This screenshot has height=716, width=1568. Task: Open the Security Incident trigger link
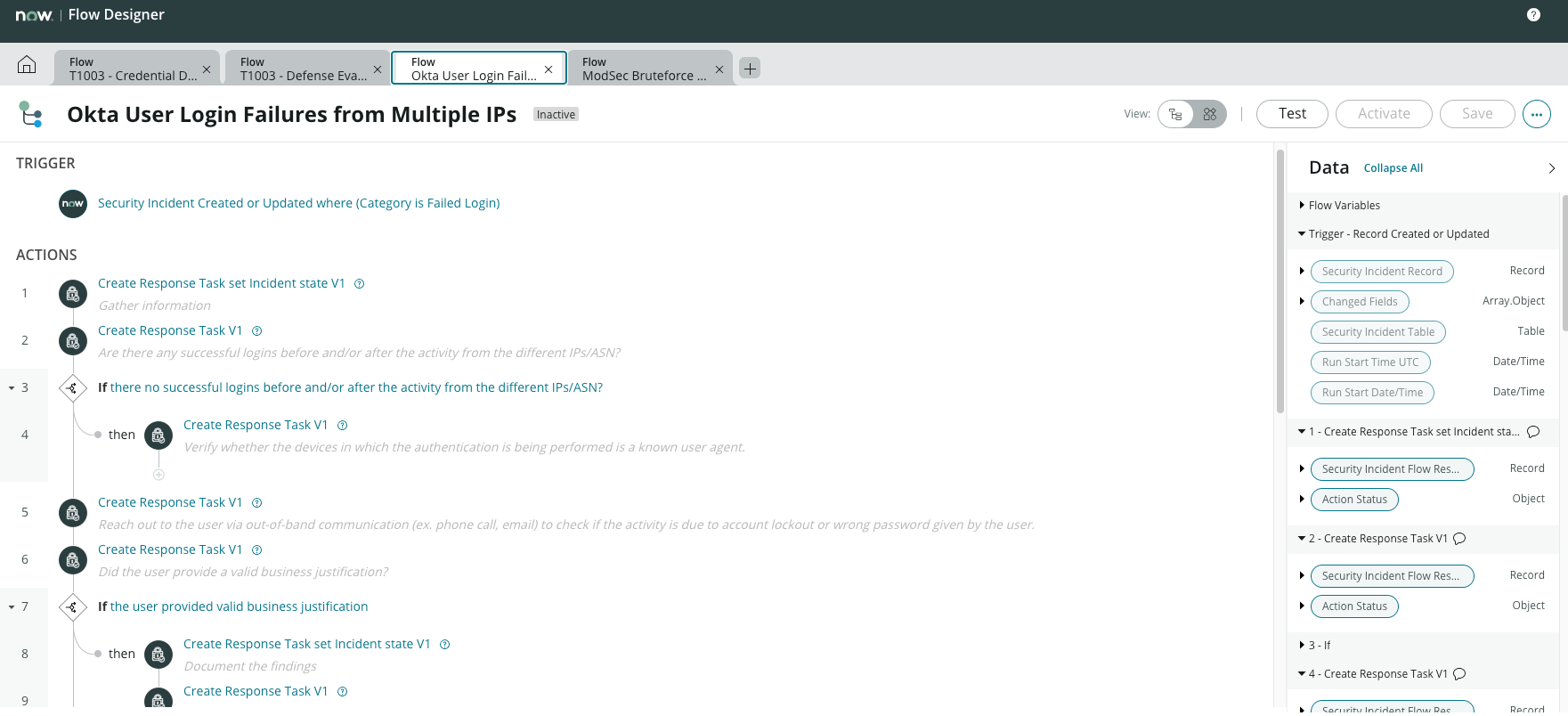coord(298,204)
